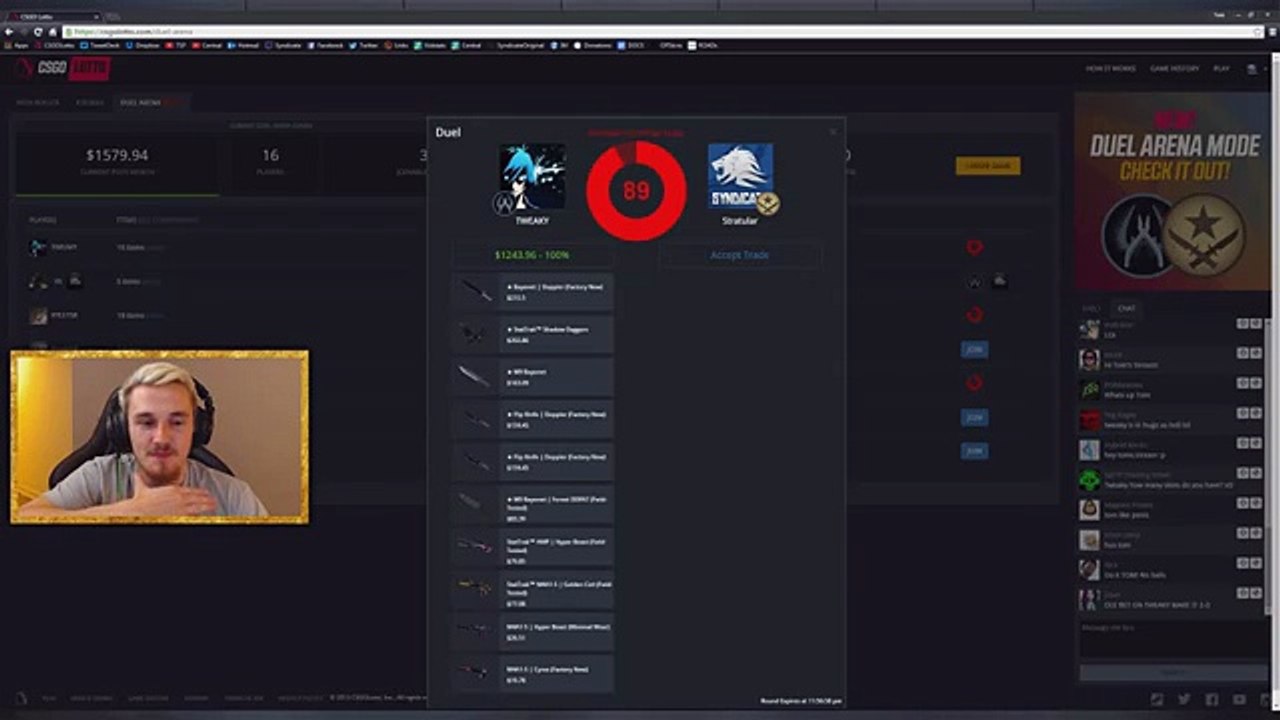1280x720 pixels.
Task: Close the Duel dialog
Action: [832, 131]
